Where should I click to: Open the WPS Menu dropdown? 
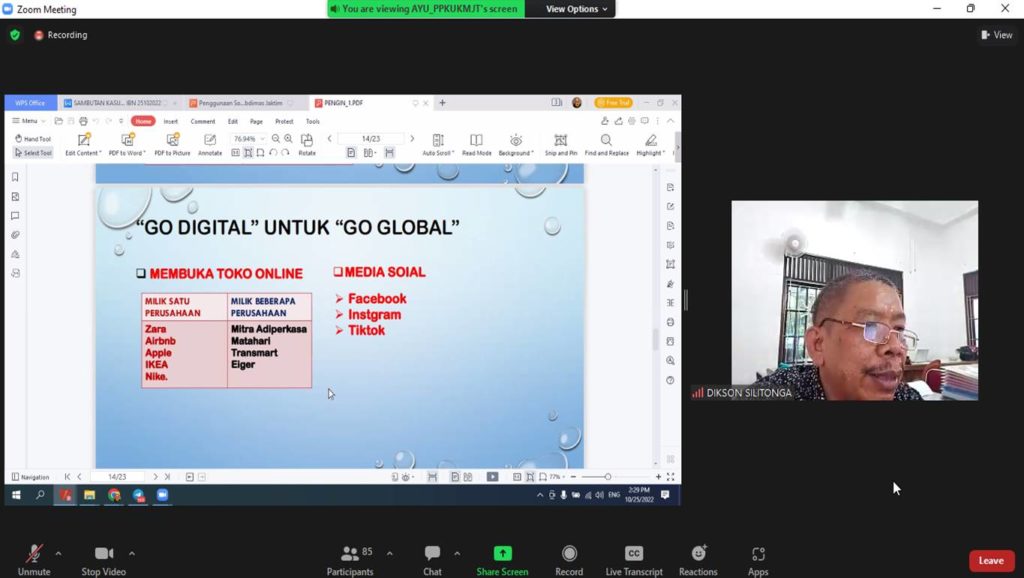pyautogui.click(x=29, y=121)
